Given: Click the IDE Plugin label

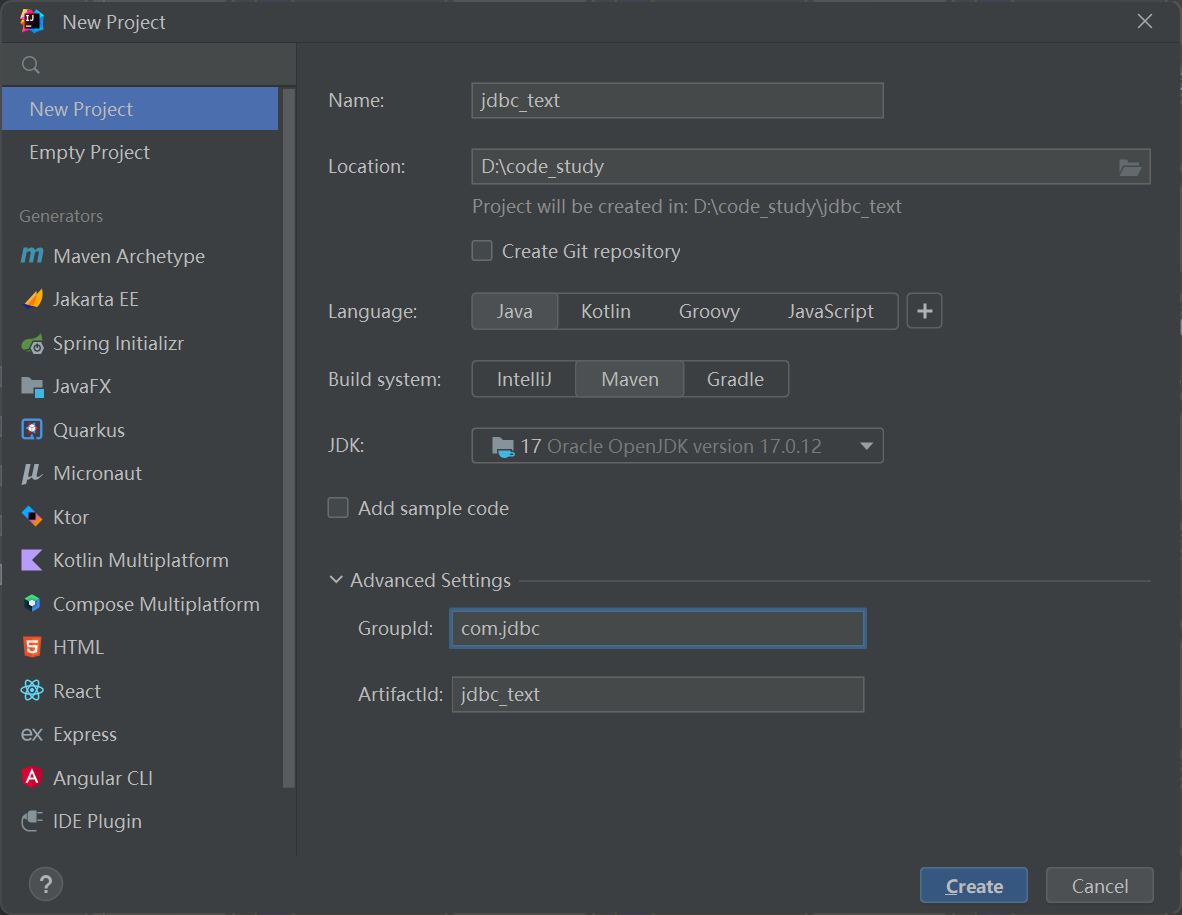Looking at the screenshot, I should 97,822.
